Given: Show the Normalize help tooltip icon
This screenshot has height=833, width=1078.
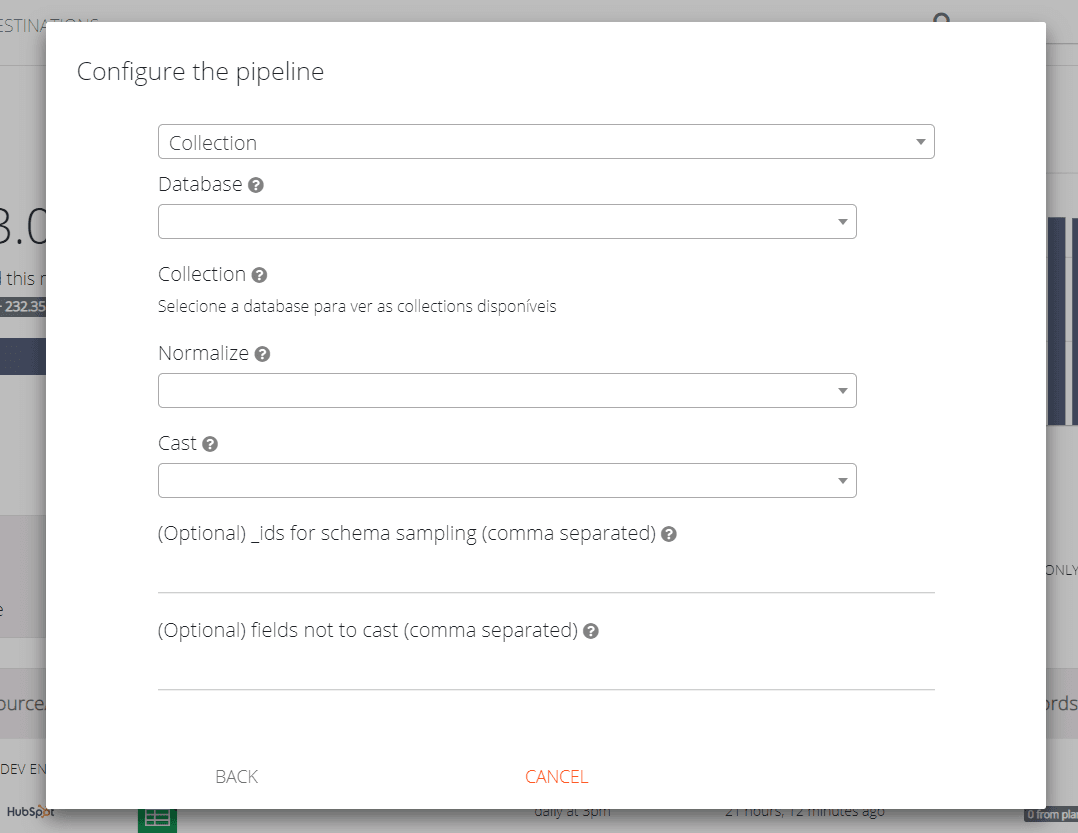Looking at the screenshot, I should click(x=262, y=354).
